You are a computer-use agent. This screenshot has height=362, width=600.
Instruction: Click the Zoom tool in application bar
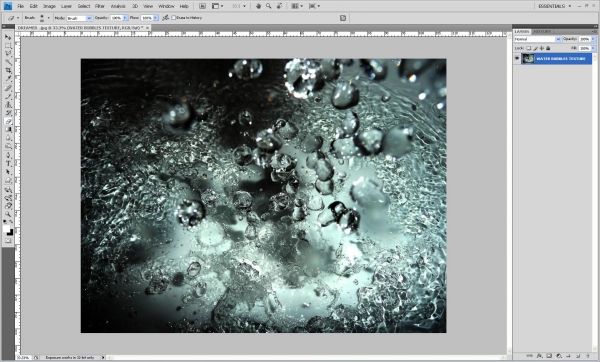269,6
